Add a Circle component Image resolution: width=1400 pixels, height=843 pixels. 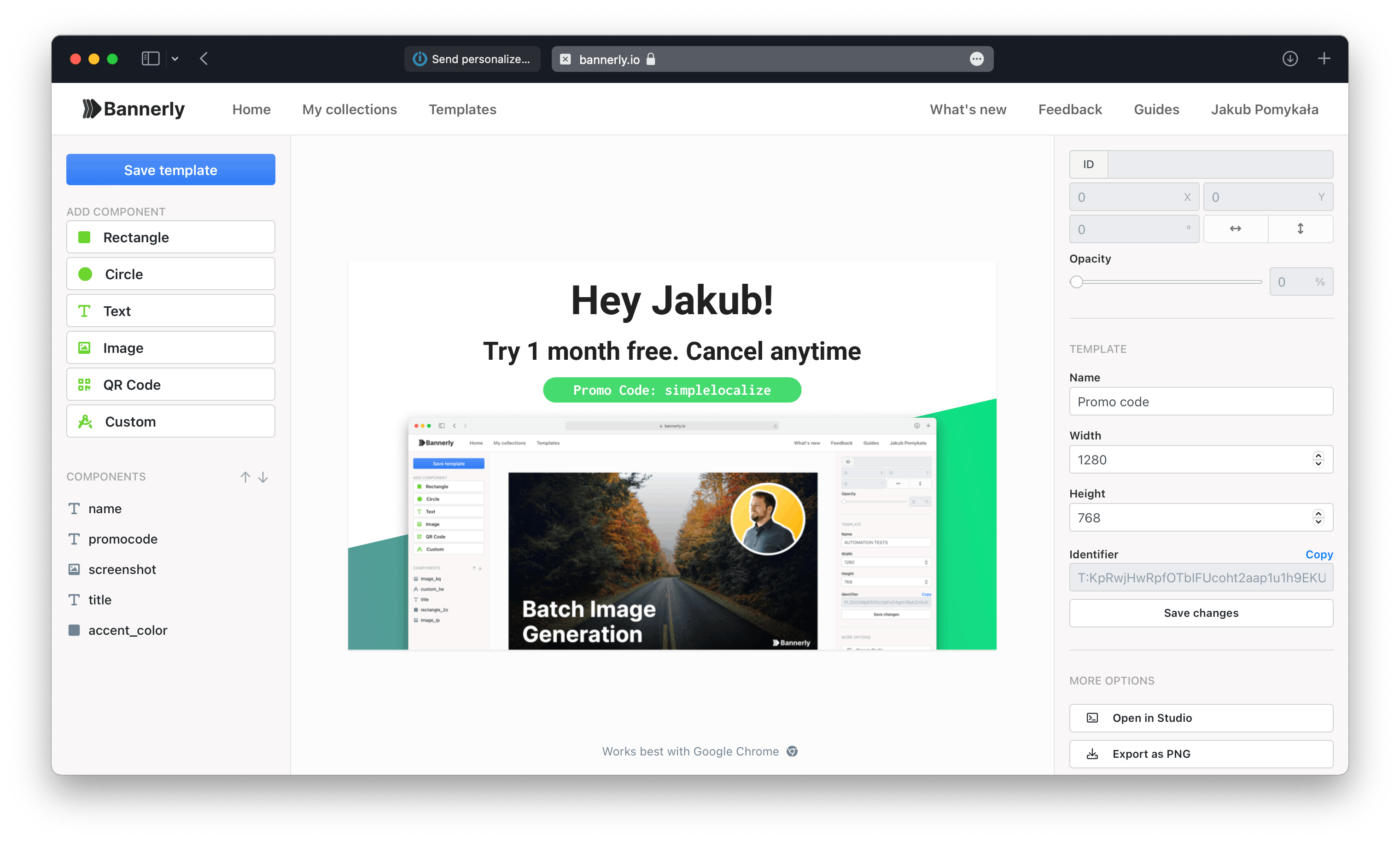(x=170, y=274)
